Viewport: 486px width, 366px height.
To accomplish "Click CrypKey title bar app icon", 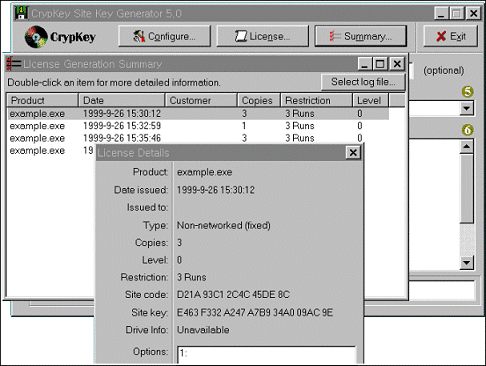I will coord(21,13).
